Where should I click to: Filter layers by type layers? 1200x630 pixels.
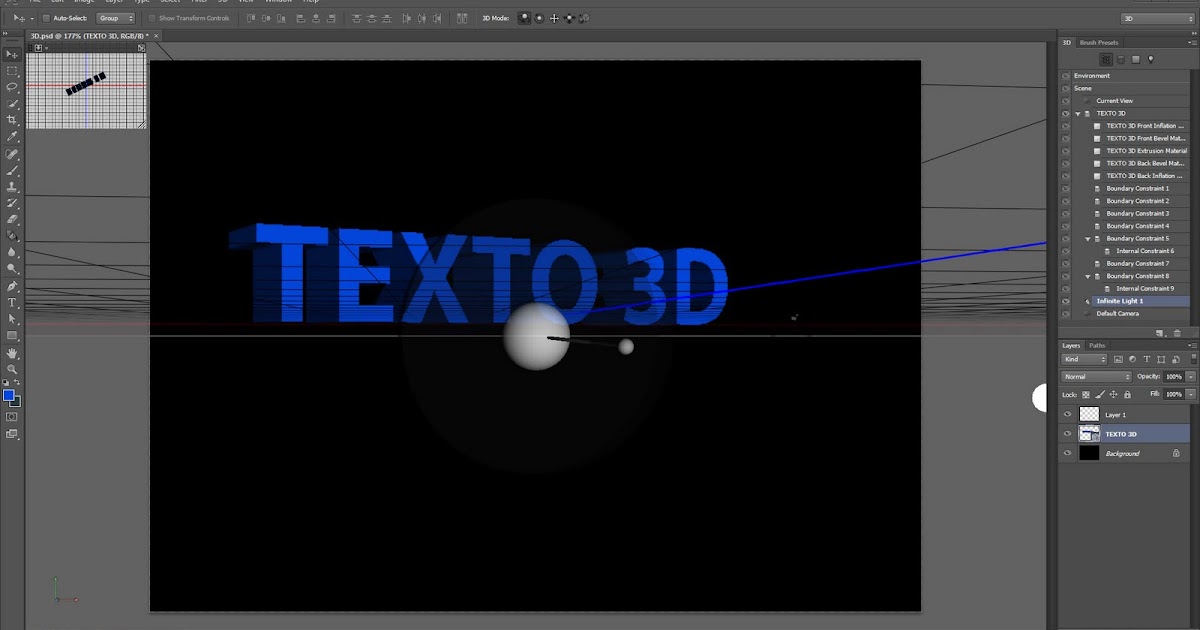[x=1148, y=359]
